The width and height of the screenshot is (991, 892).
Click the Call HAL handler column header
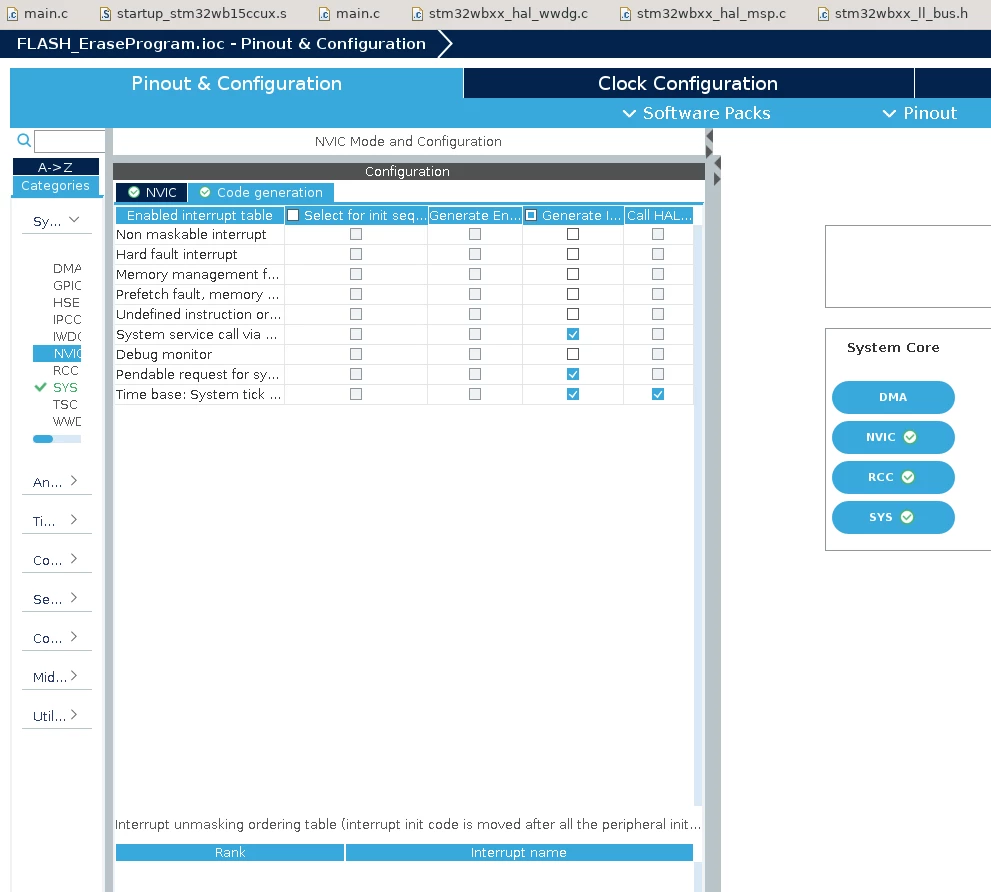(x=659, y=216)
